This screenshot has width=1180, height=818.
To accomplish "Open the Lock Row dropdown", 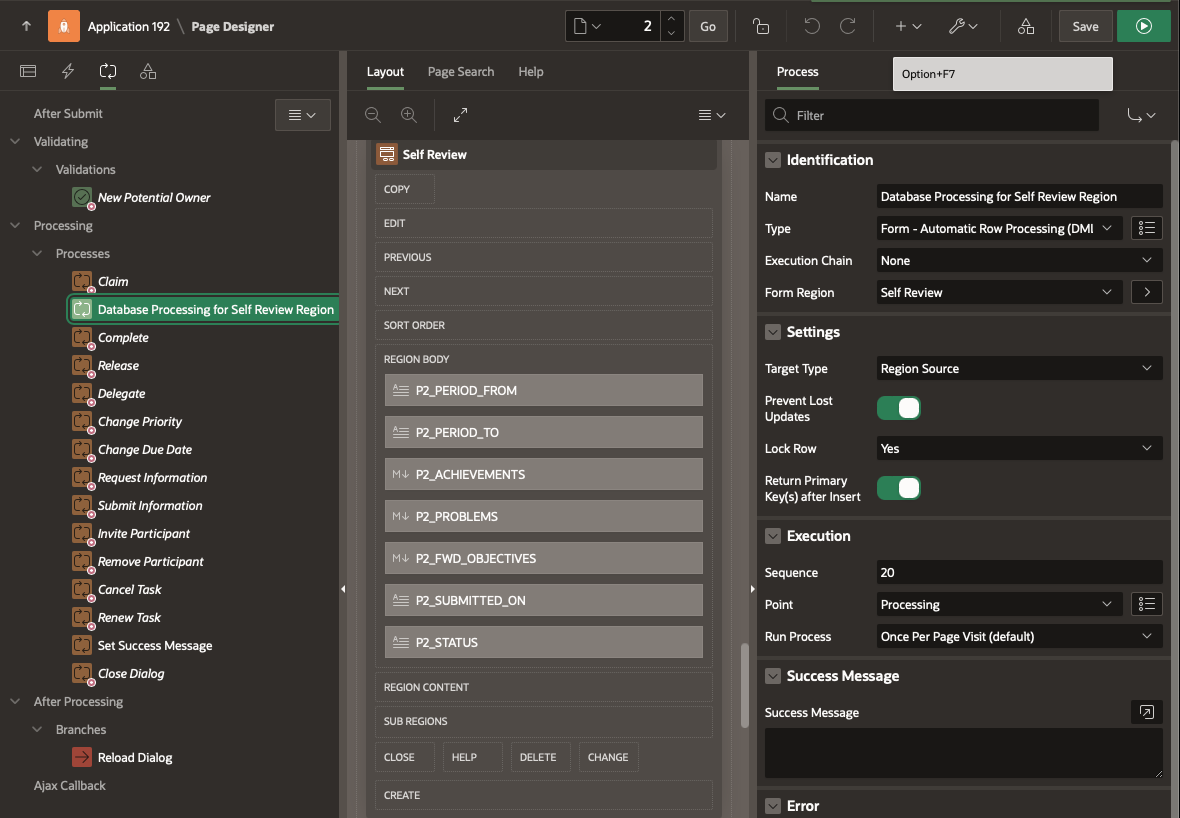I will [1019, 449].
